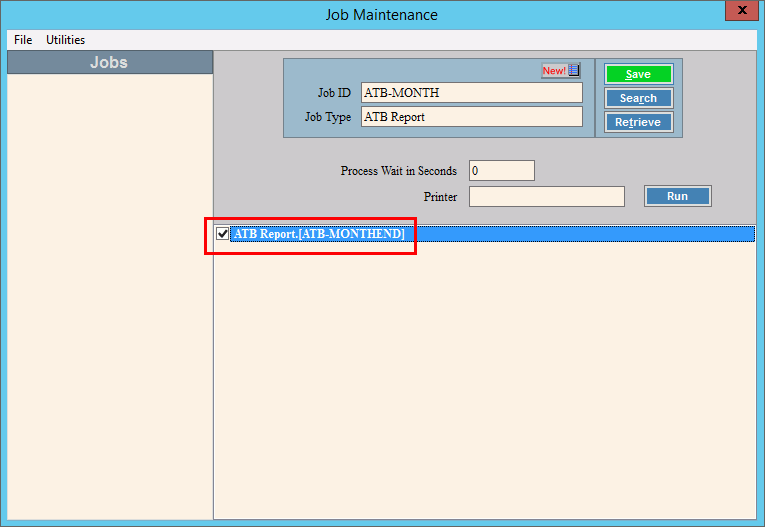
Task: Select the Process Wait in Seconds field
Action: (x=501, y=171)
